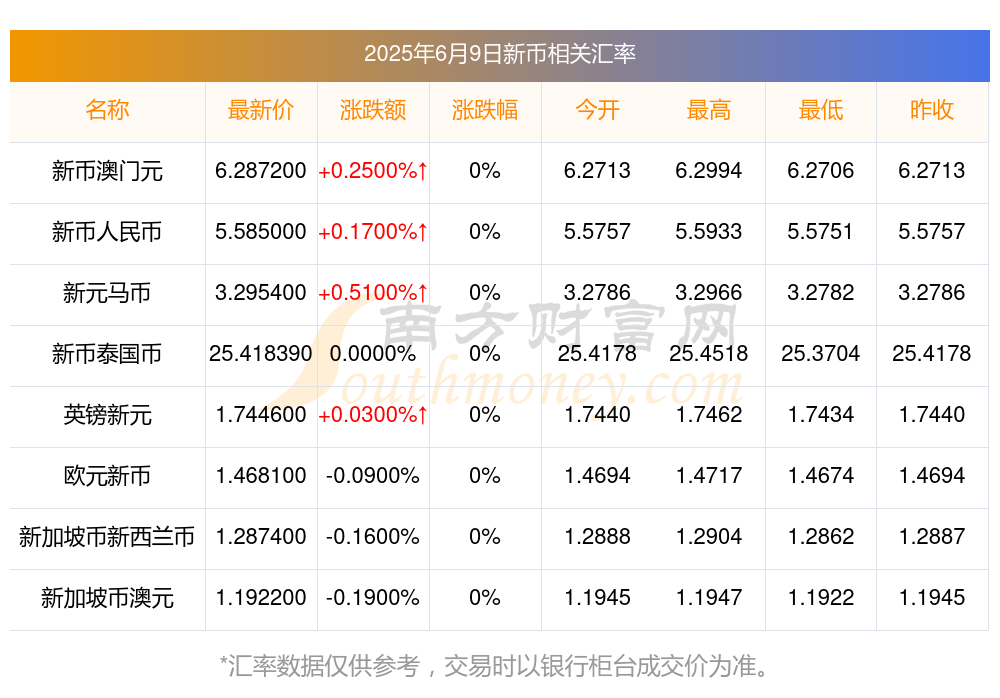
Task: Click the 最低 column header
Action: [x=821, y=110]
